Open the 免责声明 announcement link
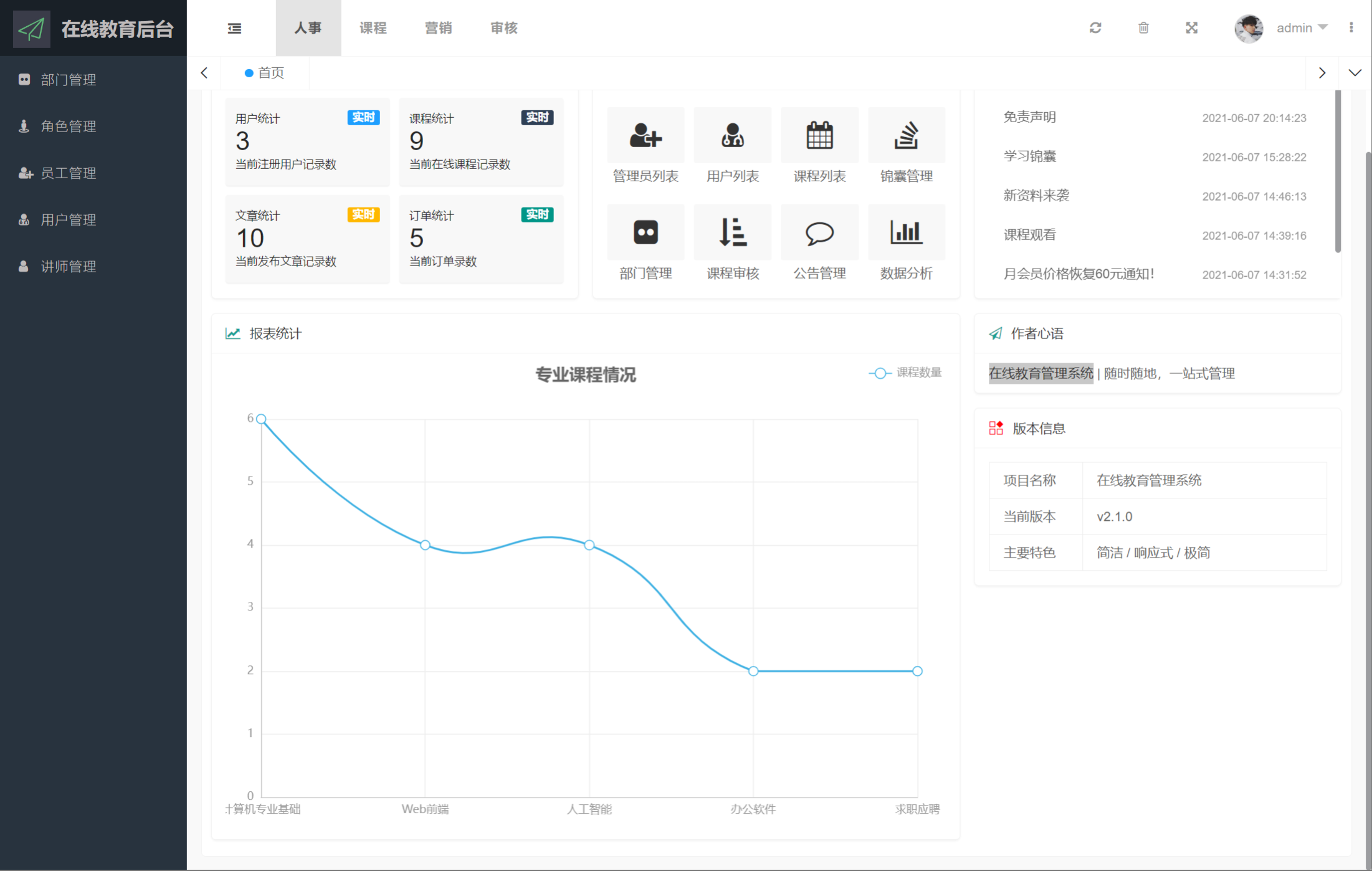This screenshot has height=871, width=1372. pos(1029,117)
